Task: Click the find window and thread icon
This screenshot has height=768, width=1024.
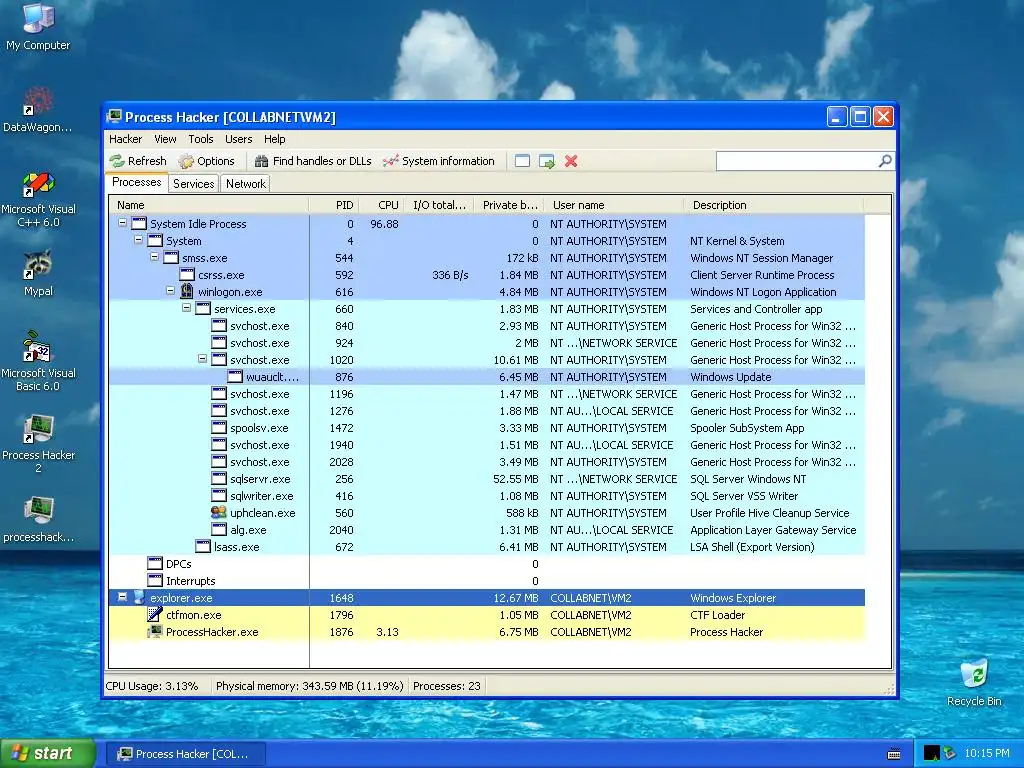Action: click(x=547, y=161)
